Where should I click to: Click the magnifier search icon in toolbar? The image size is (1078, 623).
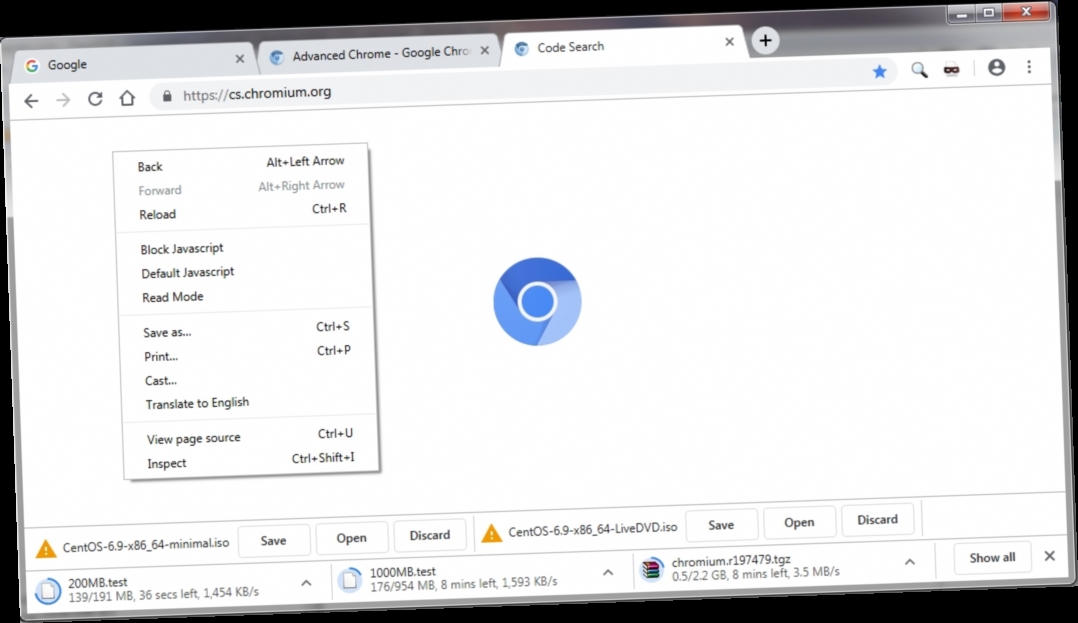click(x=919, y=69)
